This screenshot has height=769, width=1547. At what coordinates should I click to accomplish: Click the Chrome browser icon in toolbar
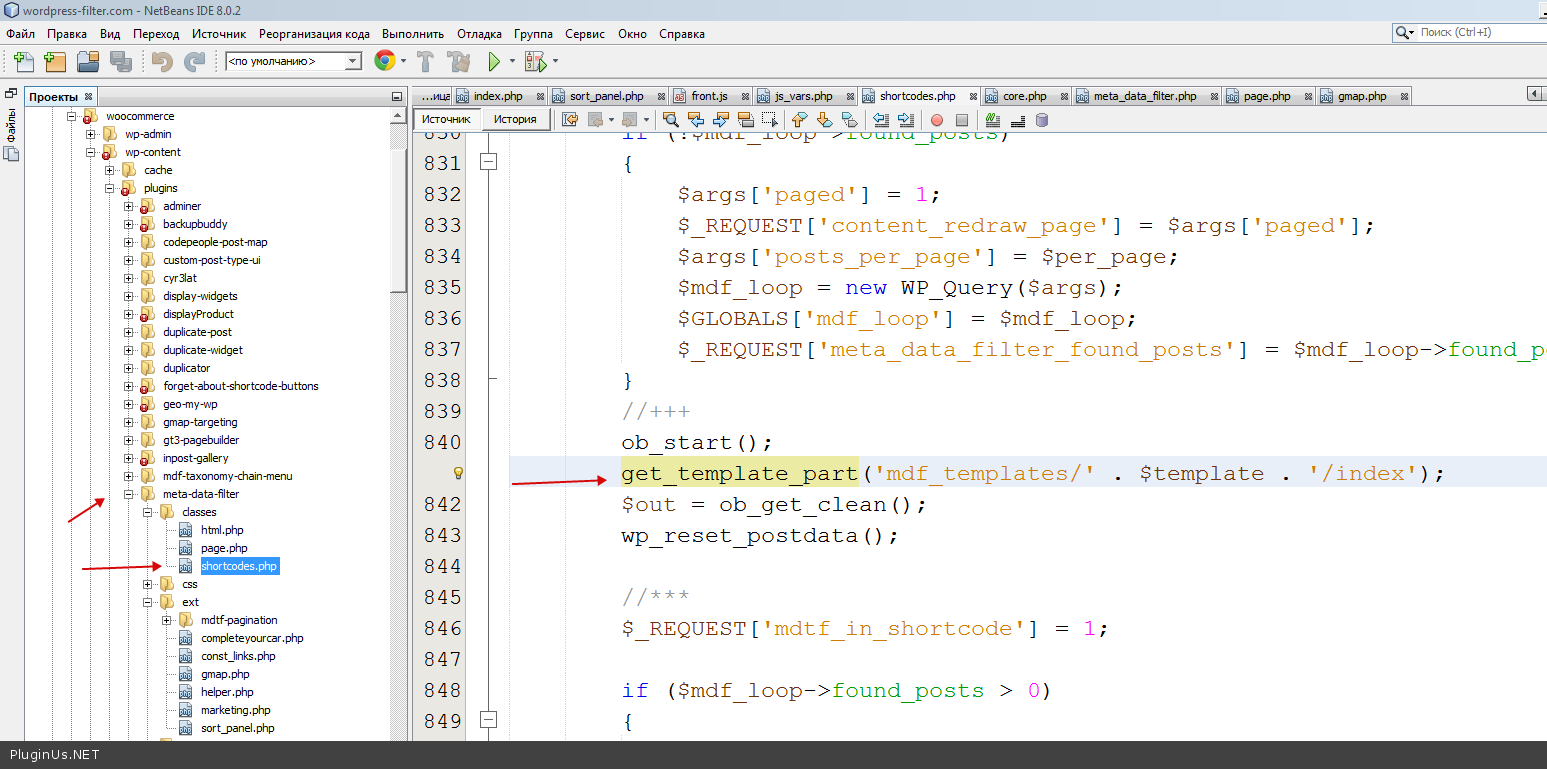coord(384,62)
